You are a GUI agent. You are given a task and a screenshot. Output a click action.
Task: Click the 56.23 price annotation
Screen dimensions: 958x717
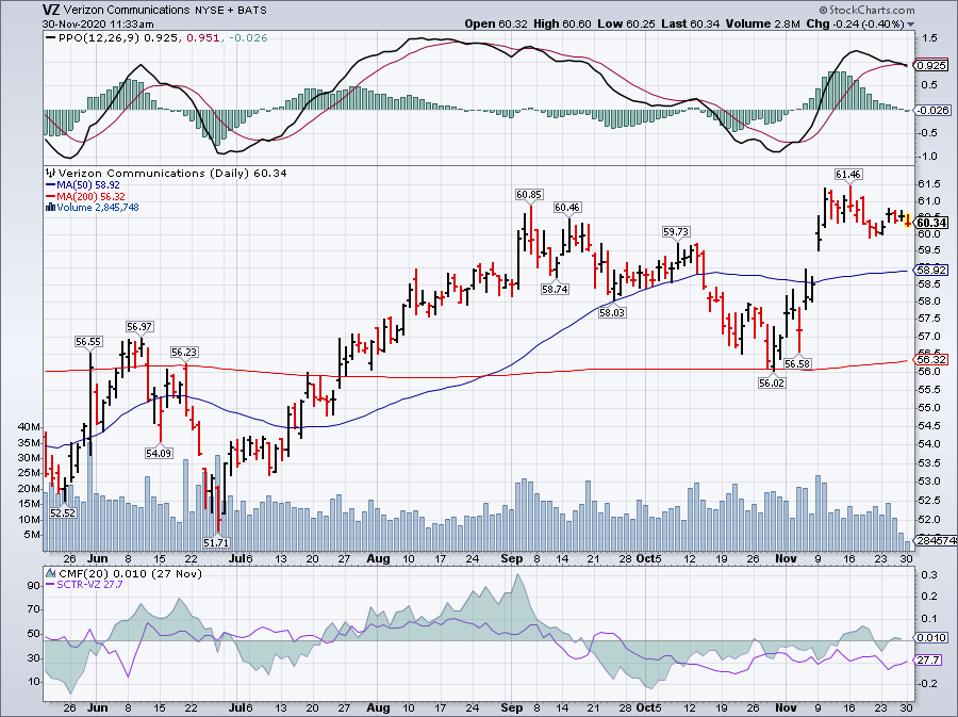[185, 352]
